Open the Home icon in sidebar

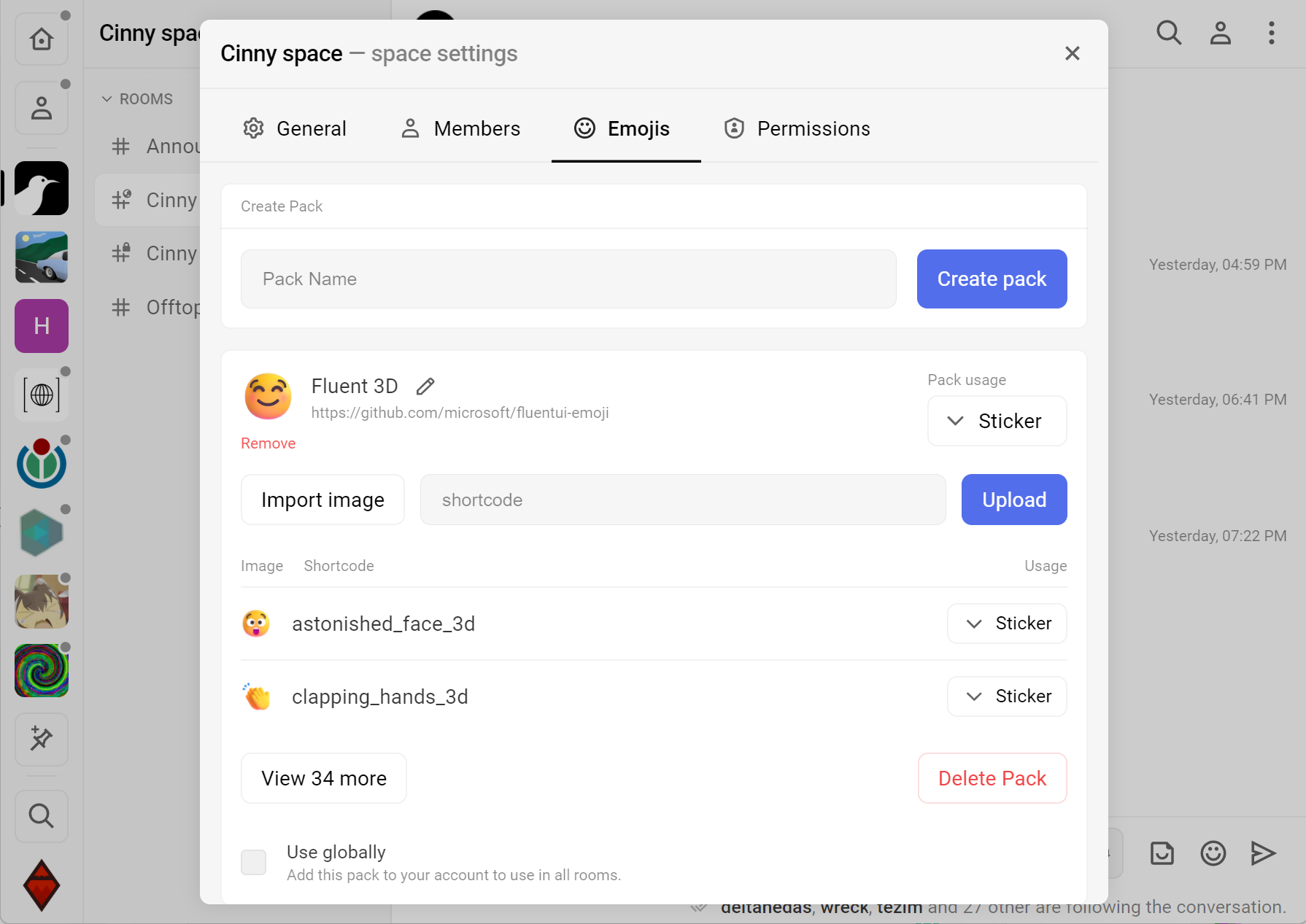(x=42, y=39)
